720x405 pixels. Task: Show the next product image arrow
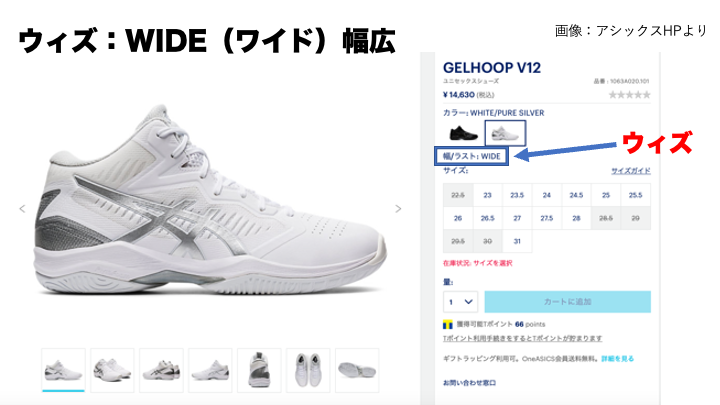point(398,209)
